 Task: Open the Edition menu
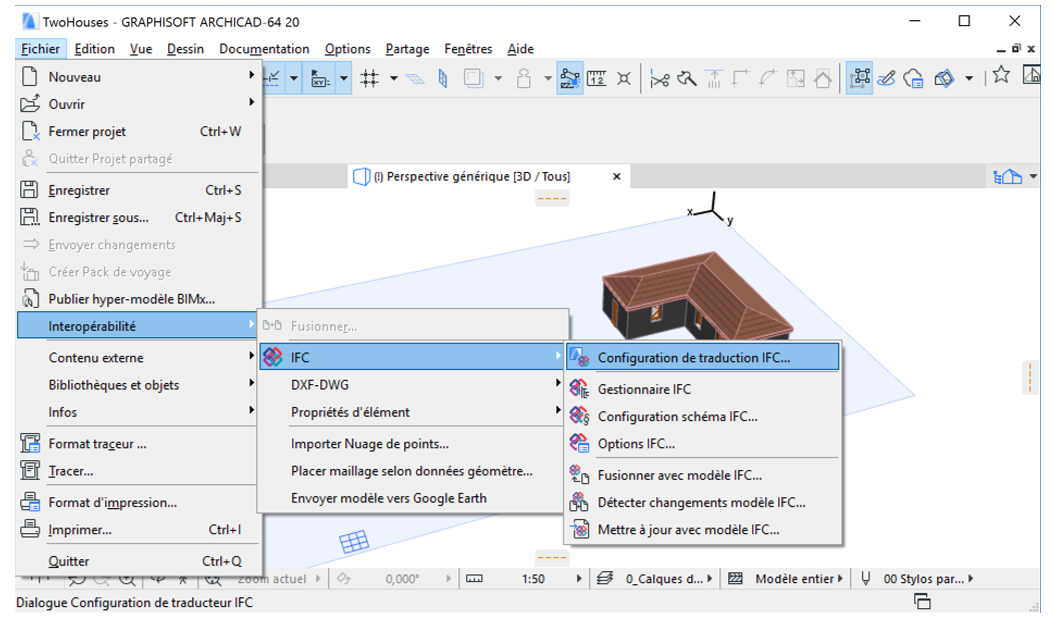(94, 49)
